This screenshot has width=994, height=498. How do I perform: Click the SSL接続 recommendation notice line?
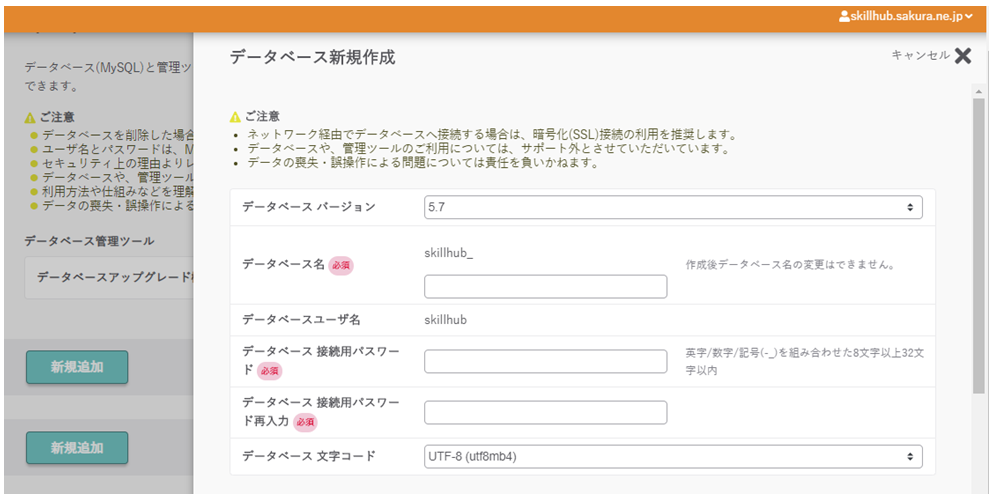pos(492,135)
